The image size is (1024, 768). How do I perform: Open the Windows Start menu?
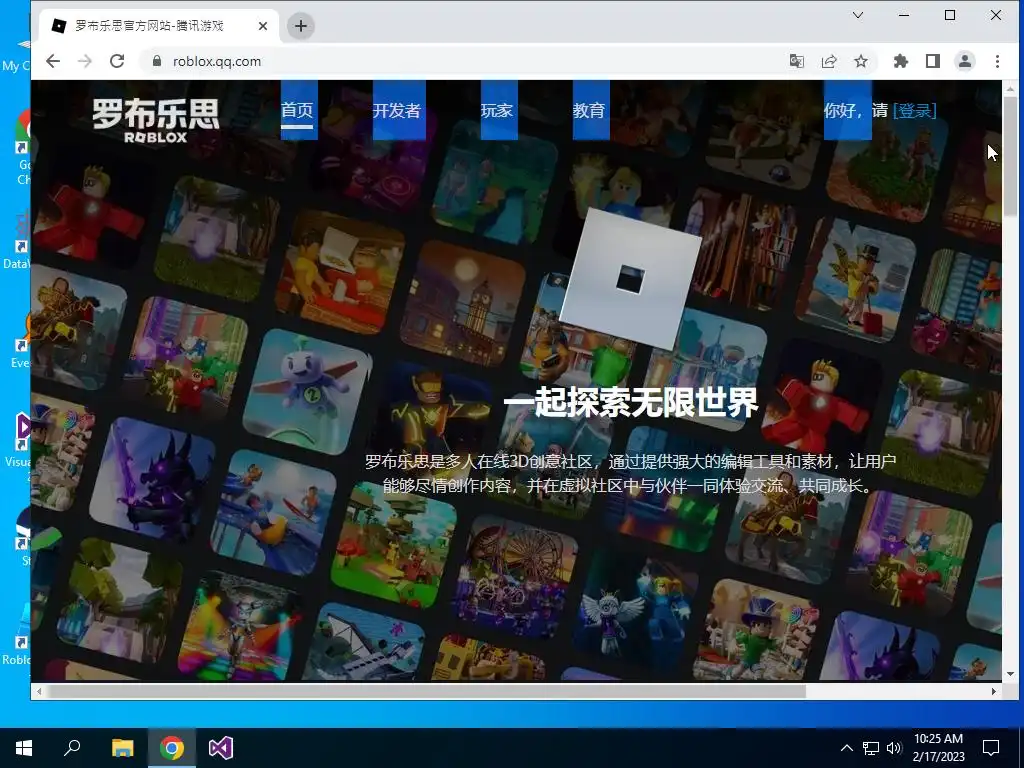tap(24, 748)
